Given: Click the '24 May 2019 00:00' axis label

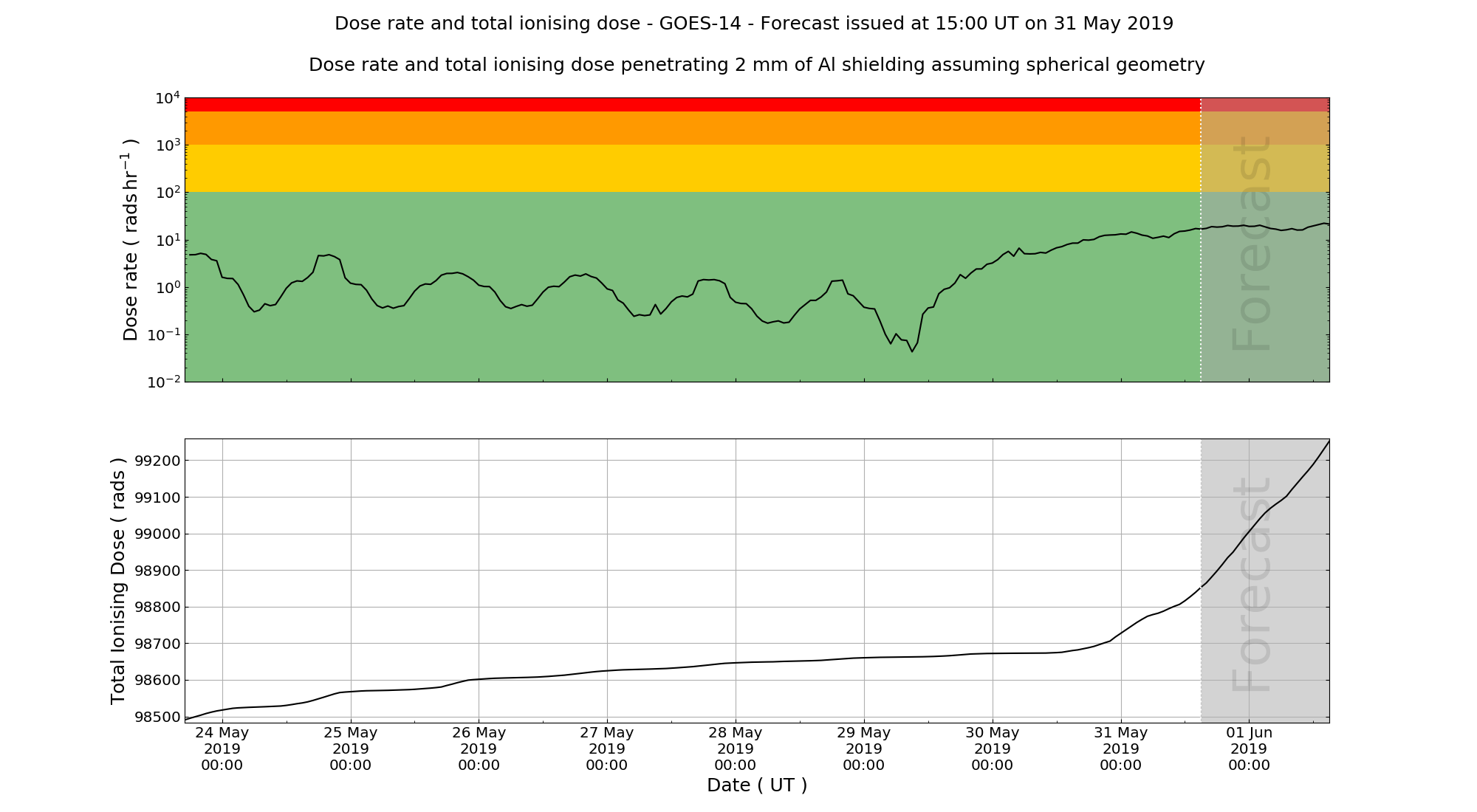Looking at the screenshot, I should tap(222, 749).
